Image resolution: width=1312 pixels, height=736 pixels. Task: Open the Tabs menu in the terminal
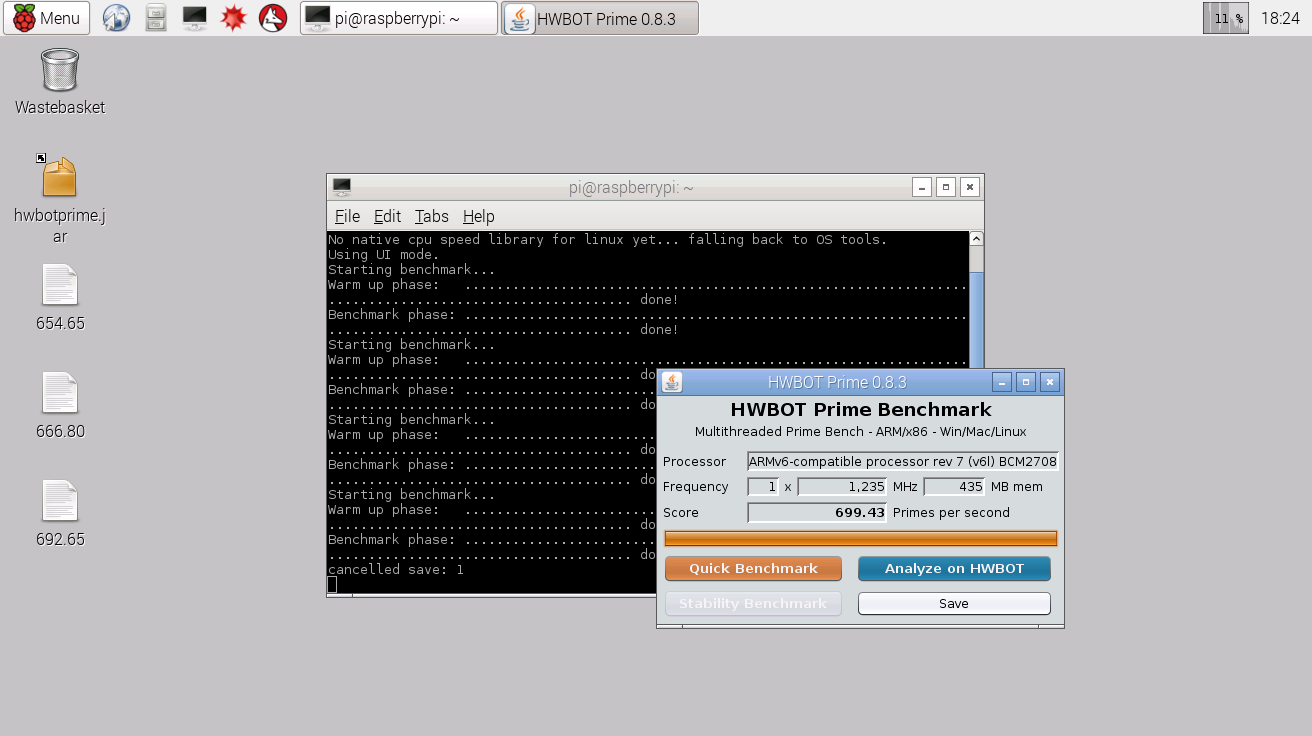click(x=432, y=216)
